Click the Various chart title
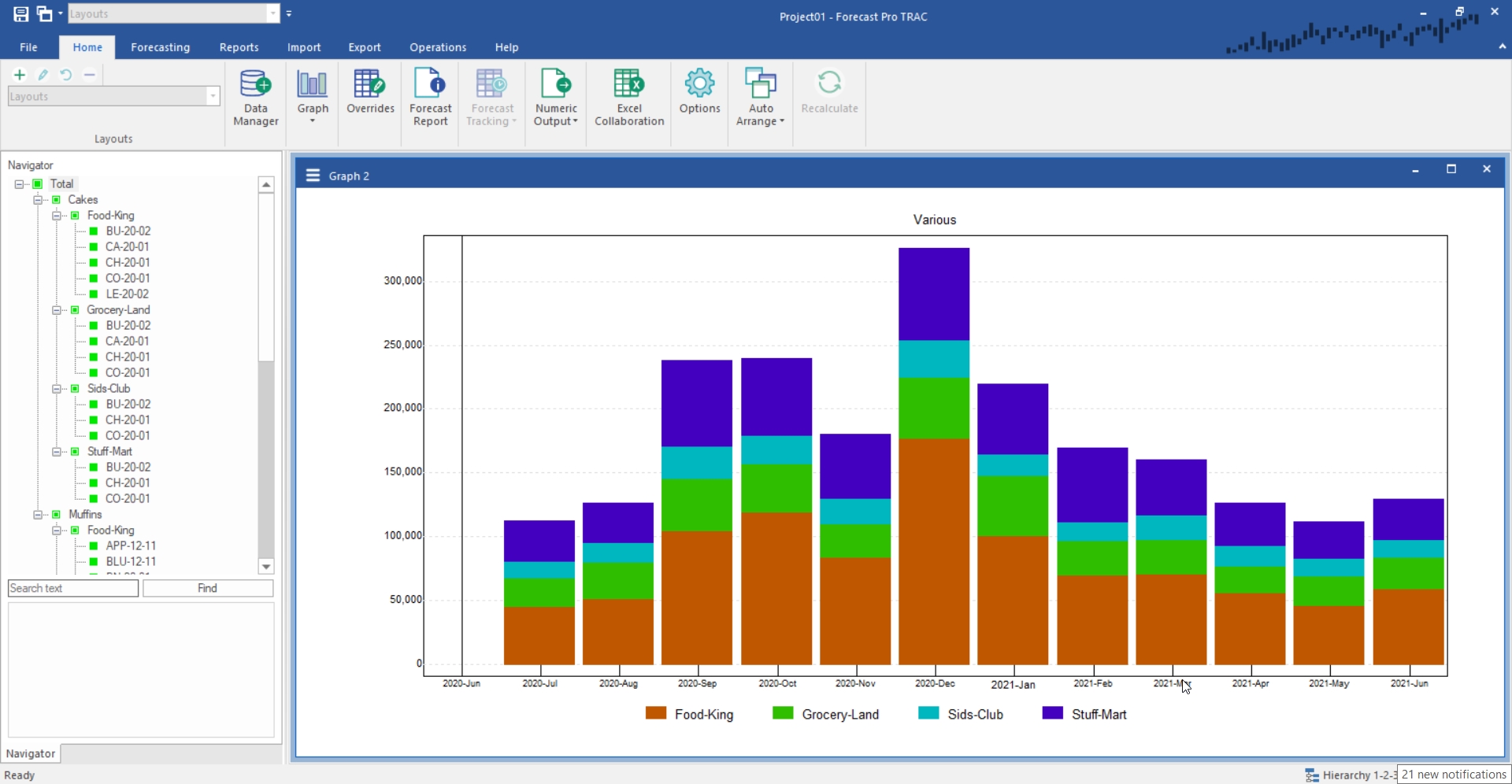This screenshot has width=1512, height=784. [935, 220]
